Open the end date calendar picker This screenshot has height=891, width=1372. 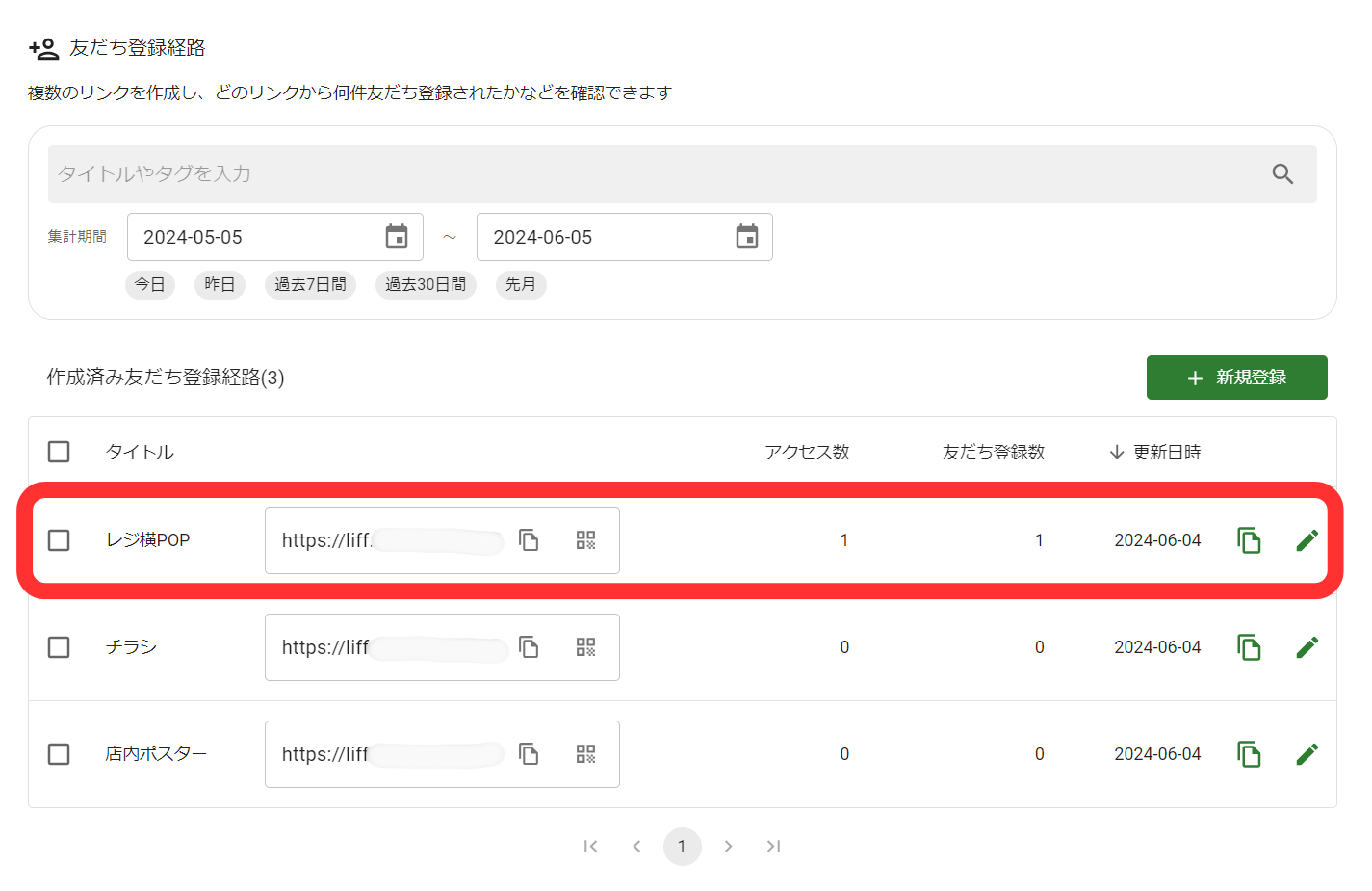click(747, 236)
